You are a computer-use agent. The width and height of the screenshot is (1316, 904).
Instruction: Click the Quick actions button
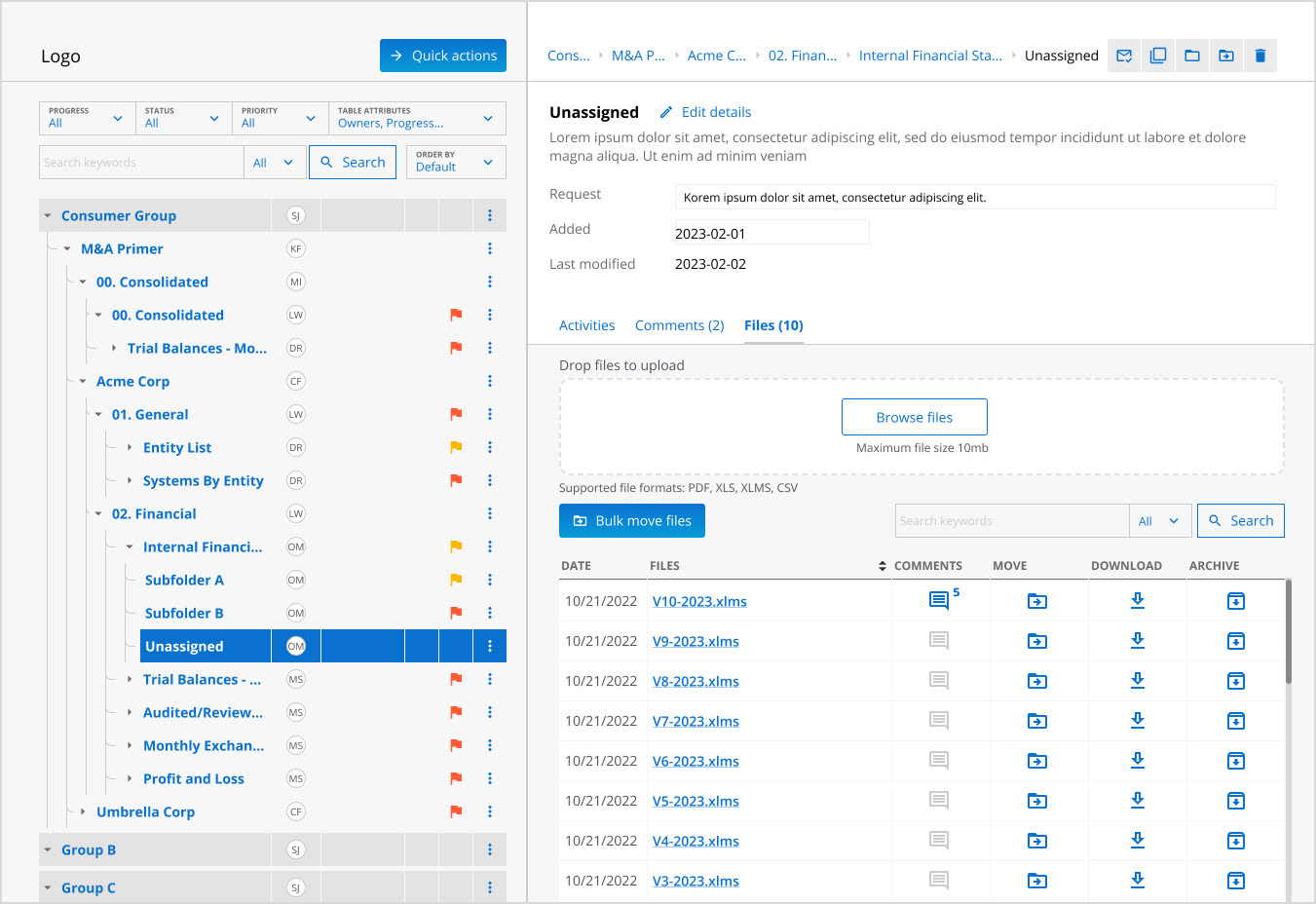coord(443,56)
